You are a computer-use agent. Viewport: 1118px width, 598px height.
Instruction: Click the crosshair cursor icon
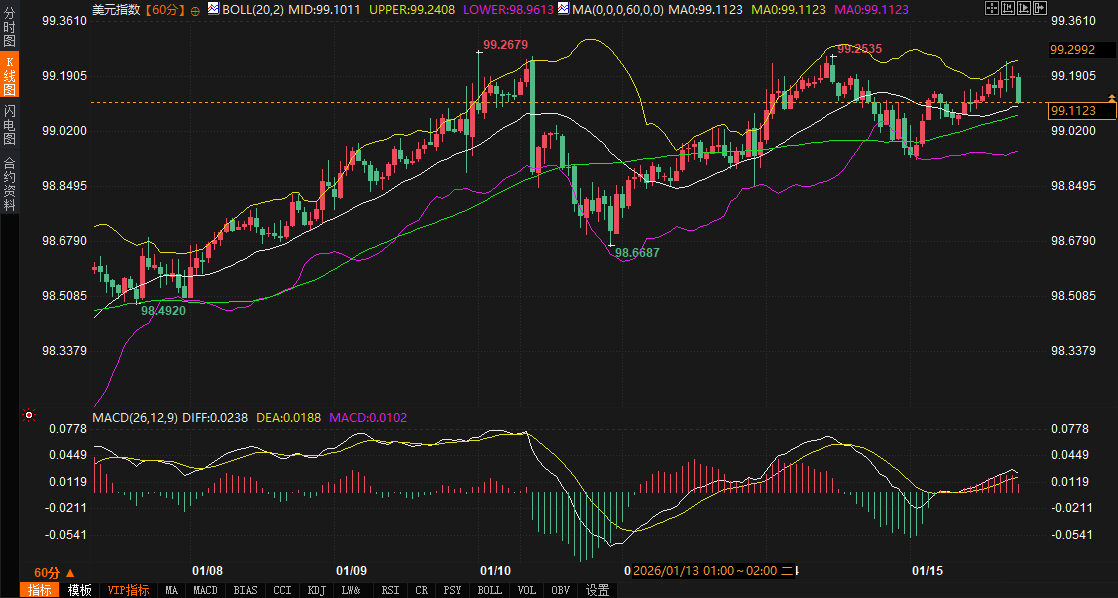[991, 9]
